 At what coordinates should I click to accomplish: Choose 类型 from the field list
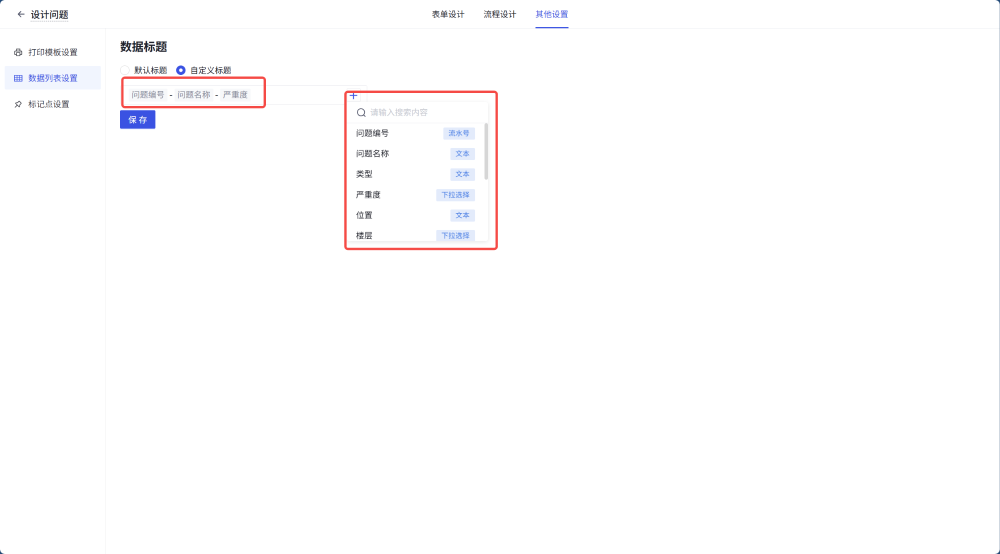(x=365, y=174)
